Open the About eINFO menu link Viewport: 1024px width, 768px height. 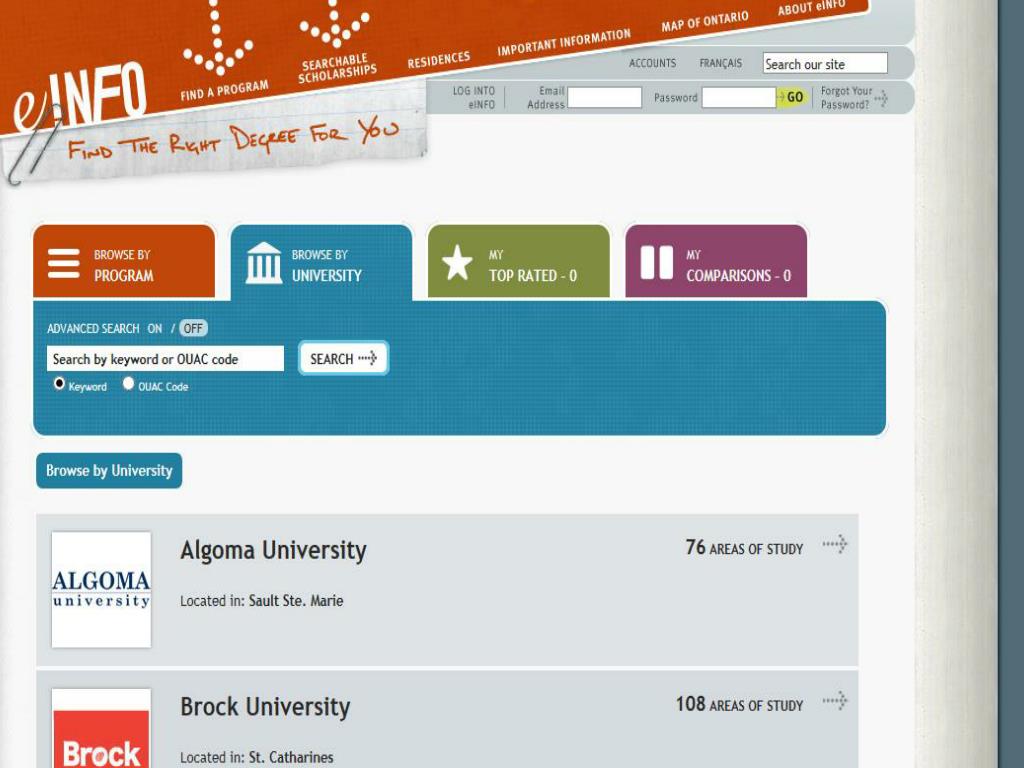coord(811,8)
